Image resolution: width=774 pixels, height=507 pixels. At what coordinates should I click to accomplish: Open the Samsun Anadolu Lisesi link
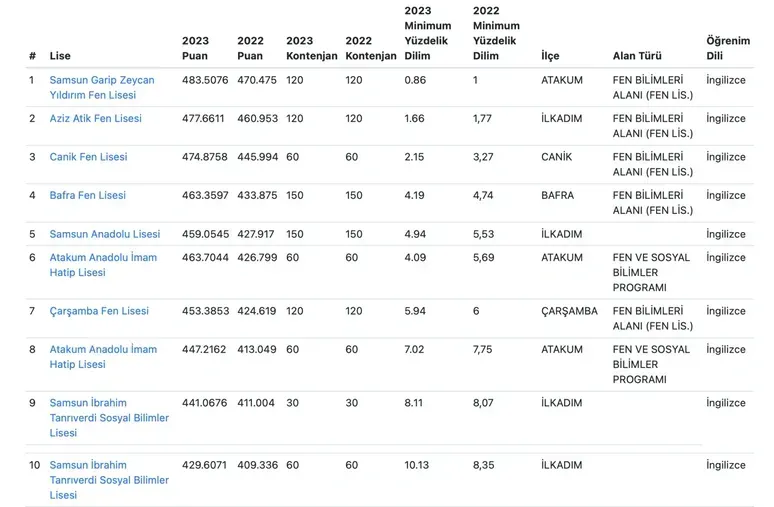[x=105, y=234]
